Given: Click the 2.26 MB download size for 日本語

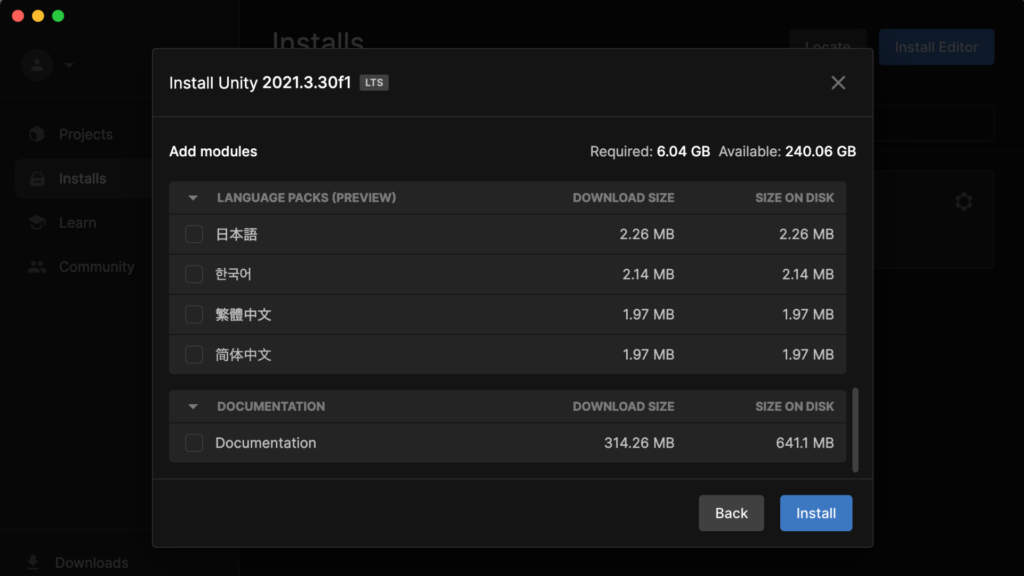Looking at the screenshot, I should click(x=647, y=234).
